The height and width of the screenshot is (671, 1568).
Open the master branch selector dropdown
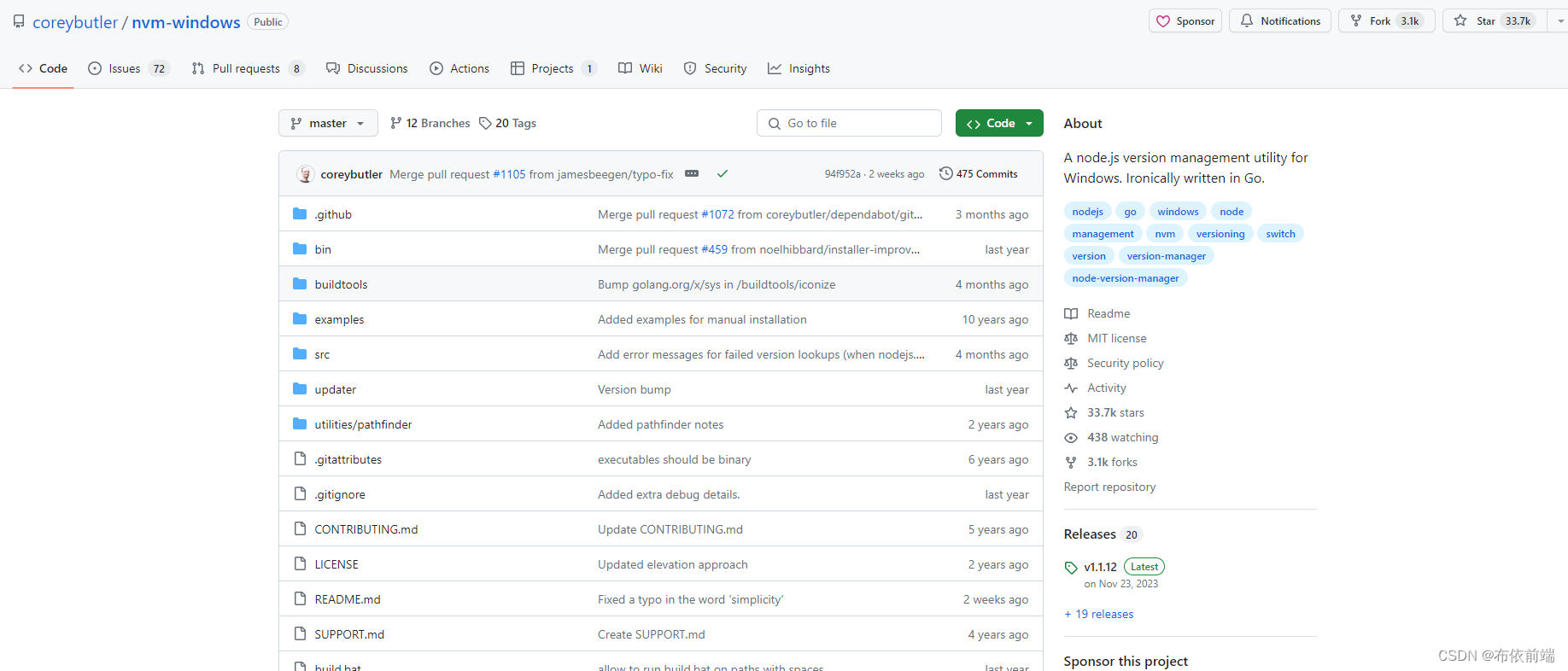328,123
